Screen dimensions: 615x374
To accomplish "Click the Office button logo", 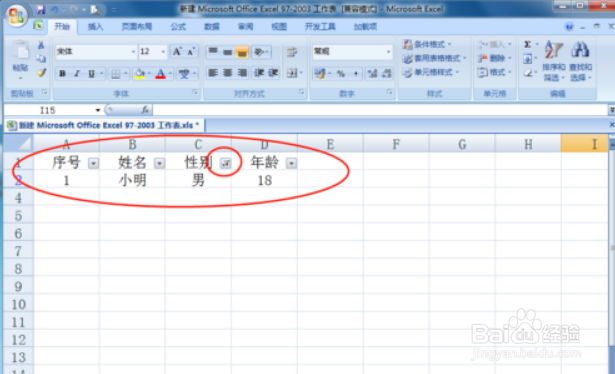I will (16, 15).
